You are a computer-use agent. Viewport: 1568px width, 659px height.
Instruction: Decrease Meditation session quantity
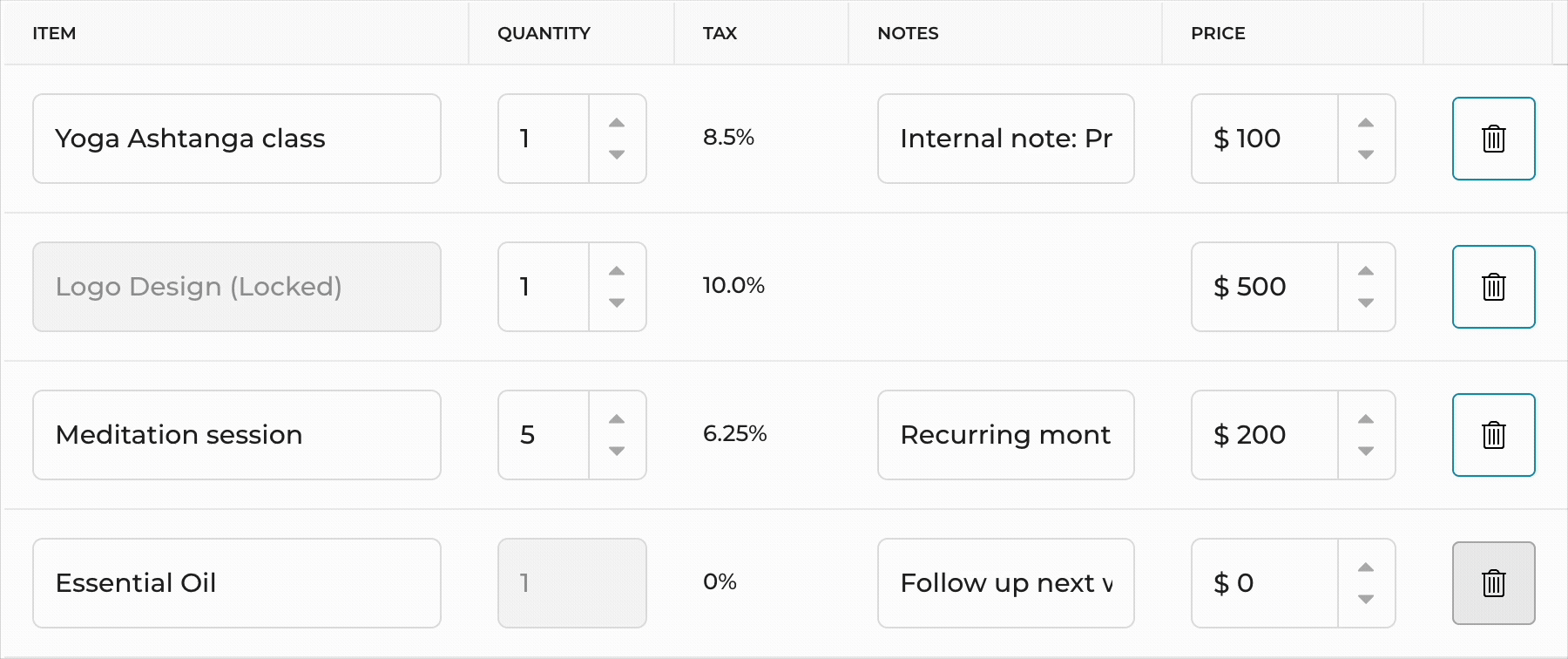click(617, 452)
